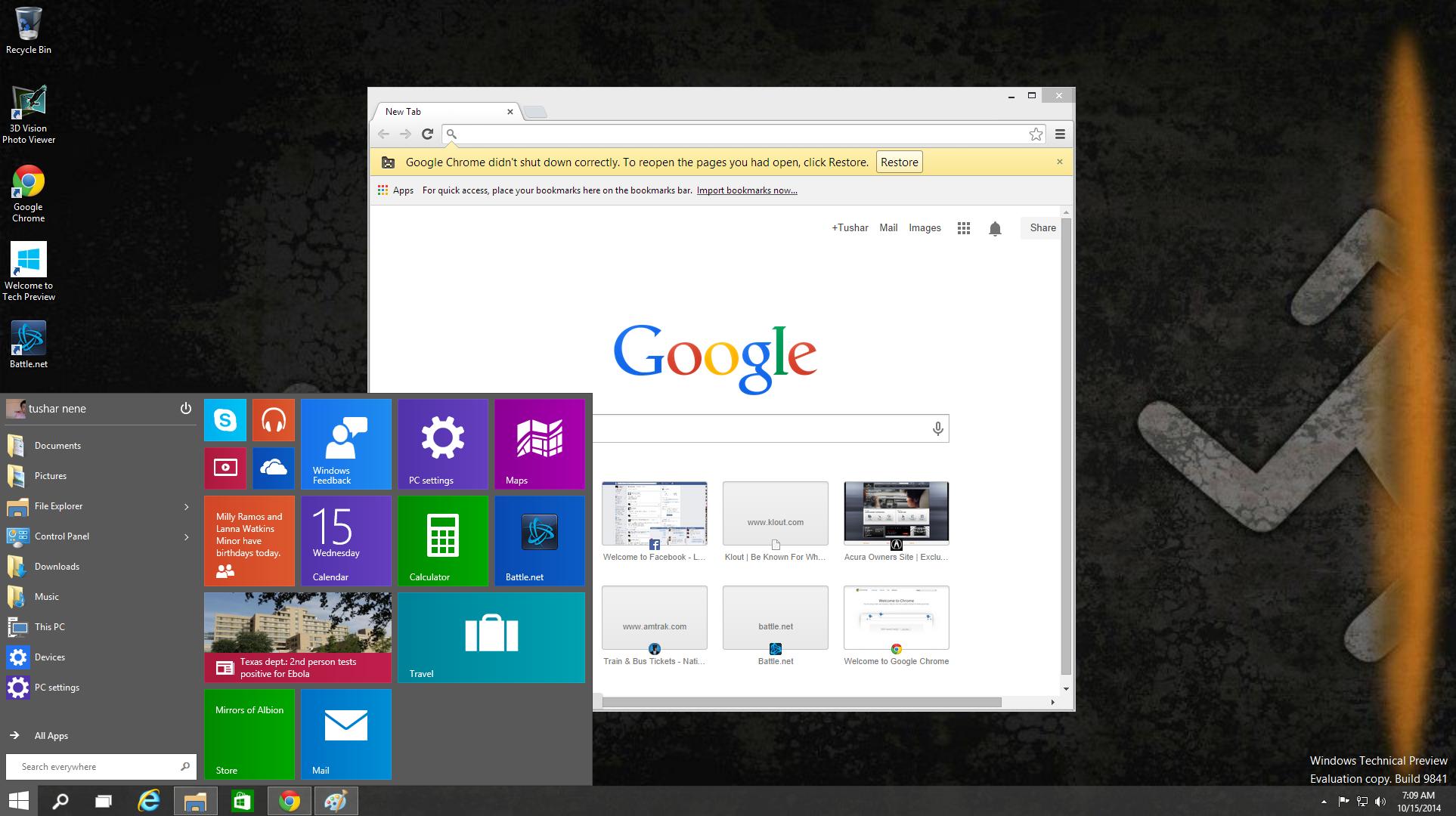Open the Chrome hamburger menu
The width and height of the screenshot is (1456, 816).
tap(1060, 134)
